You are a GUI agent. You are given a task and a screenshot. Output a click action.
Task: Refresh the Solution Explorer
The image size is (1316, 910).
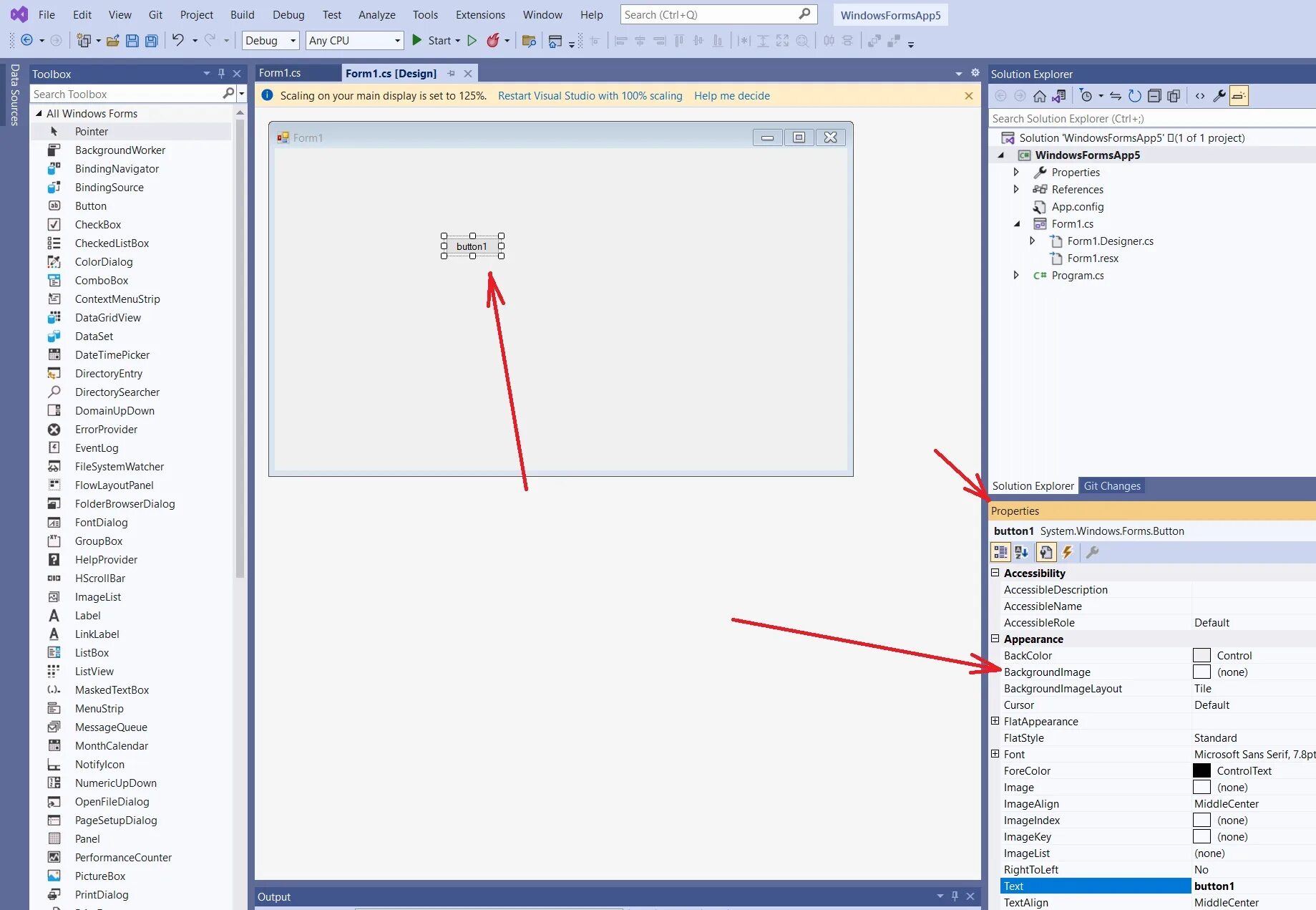click(1135, 96)
